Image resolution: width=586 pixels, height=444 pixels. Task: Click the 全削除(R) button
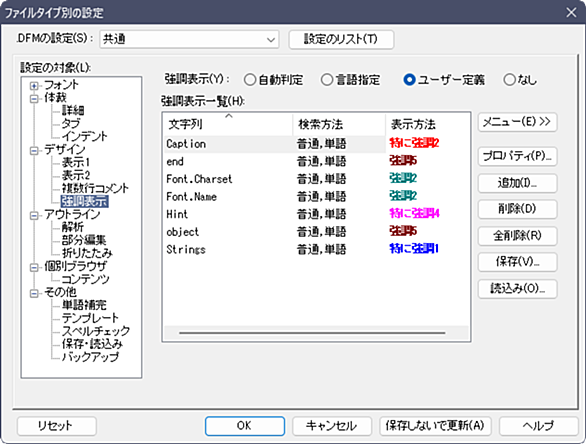[x=517, y=236]
